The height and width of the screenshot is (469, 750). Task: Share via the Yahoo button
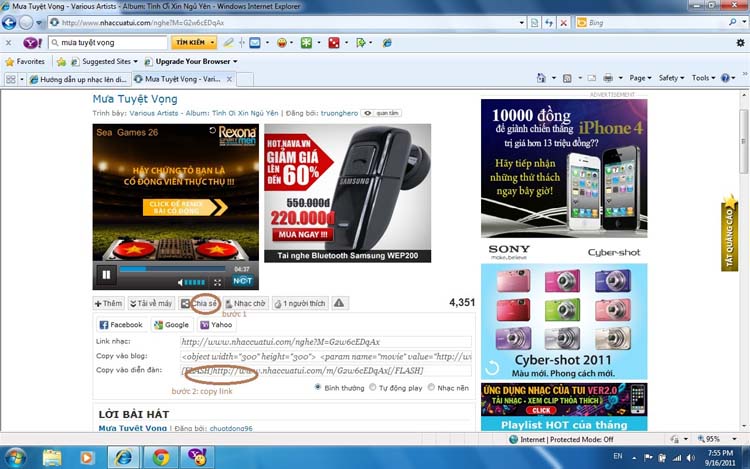click(216, 325)
